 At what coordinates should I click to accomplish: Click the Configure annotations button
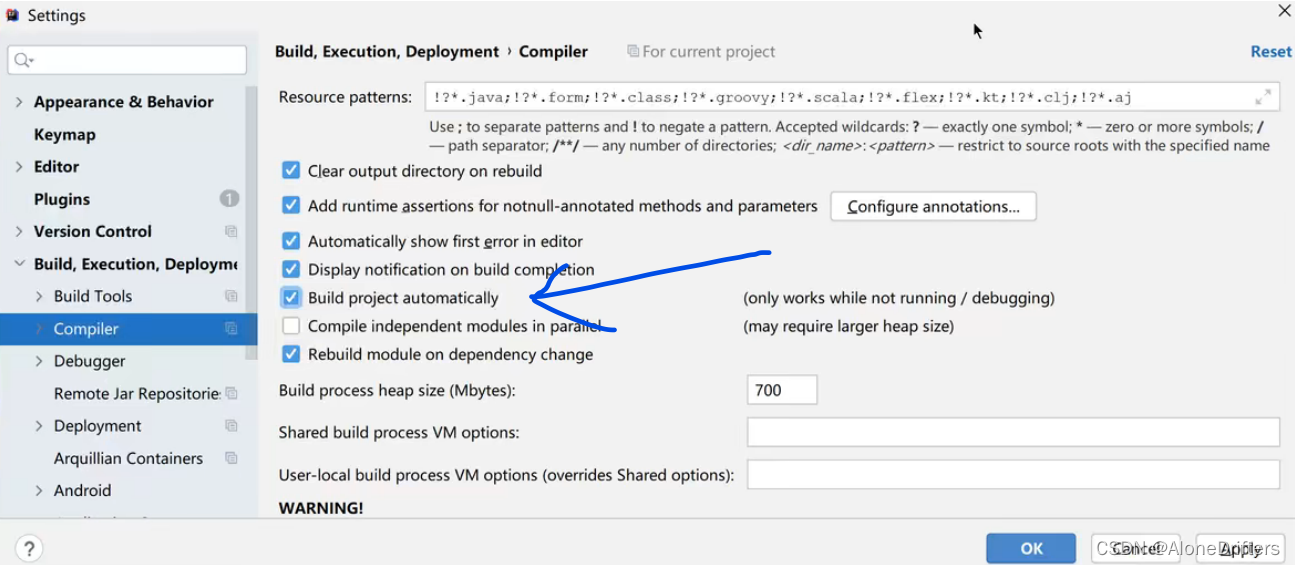pos(933,207)
